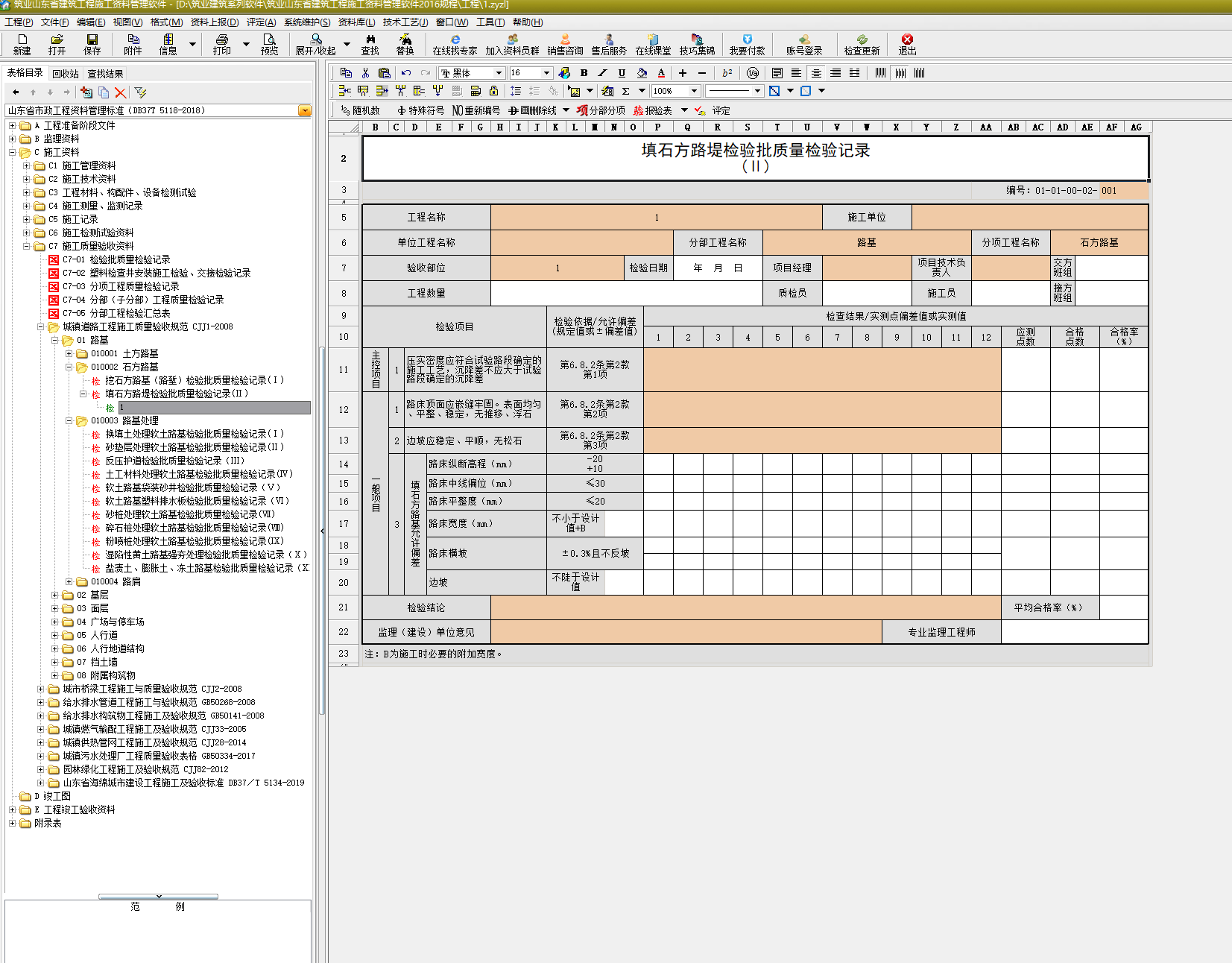The height and width of the screenshot is (963, 1232).
Task: Click the 检查更新 update icon
Action: point(862,44)
